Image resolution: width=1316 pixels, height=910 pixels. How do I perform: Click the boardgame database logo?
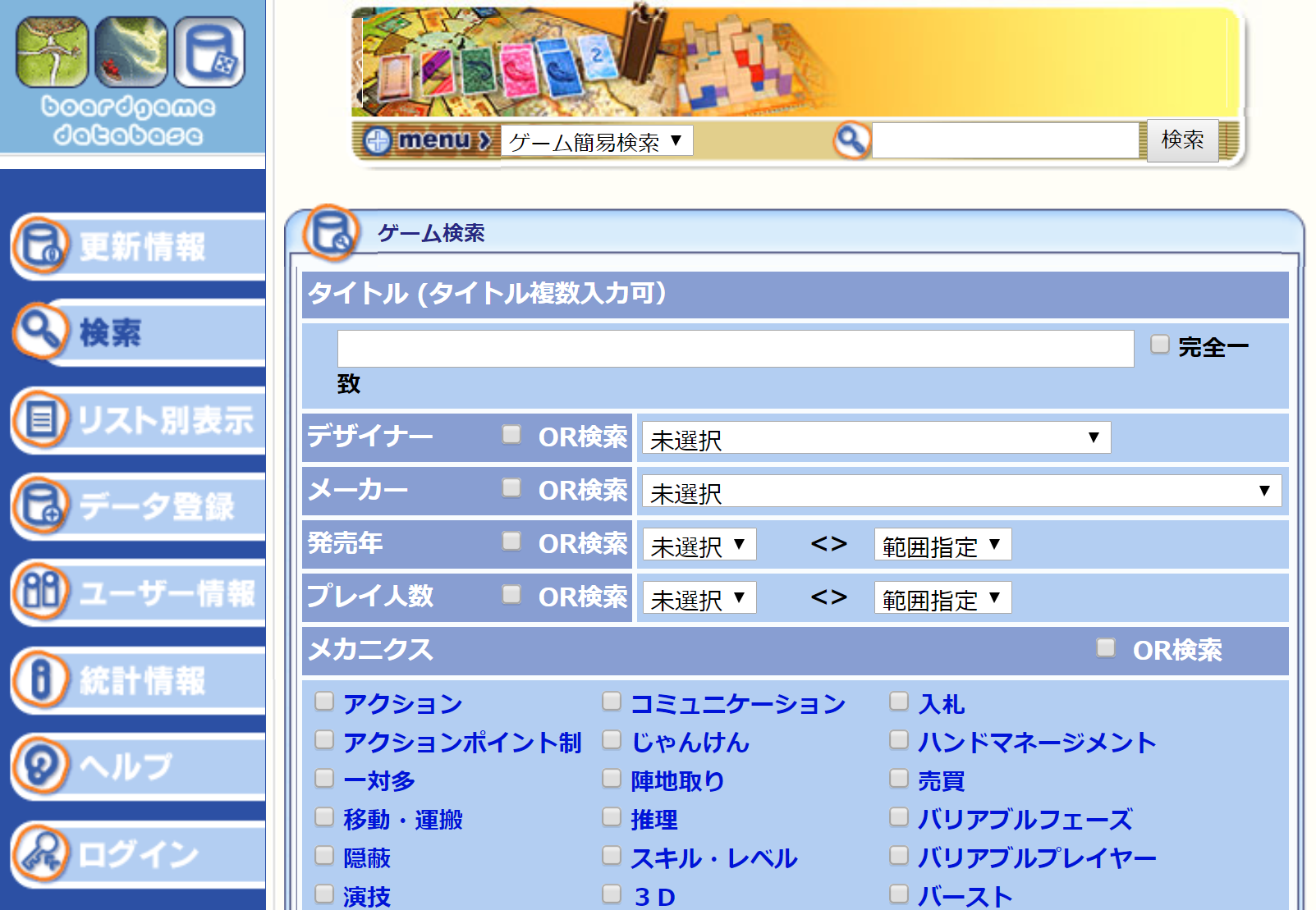131,80
